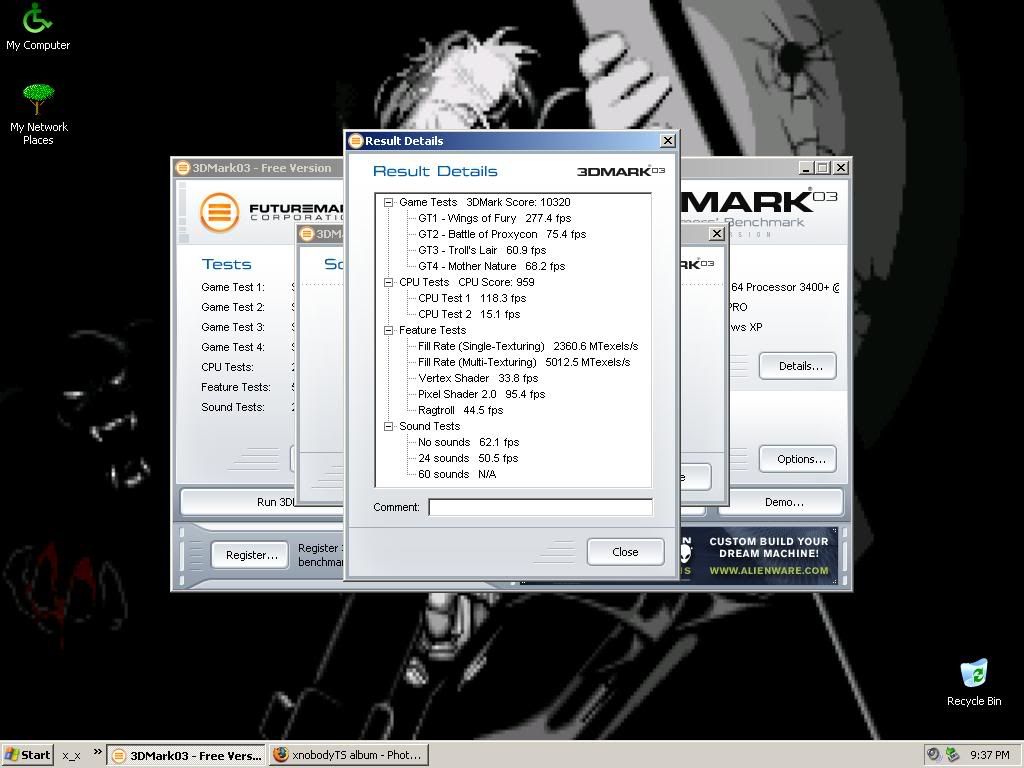Select Fill Rate (Multi-Texturing) row

pyautogui.click(x=524, y=362)
